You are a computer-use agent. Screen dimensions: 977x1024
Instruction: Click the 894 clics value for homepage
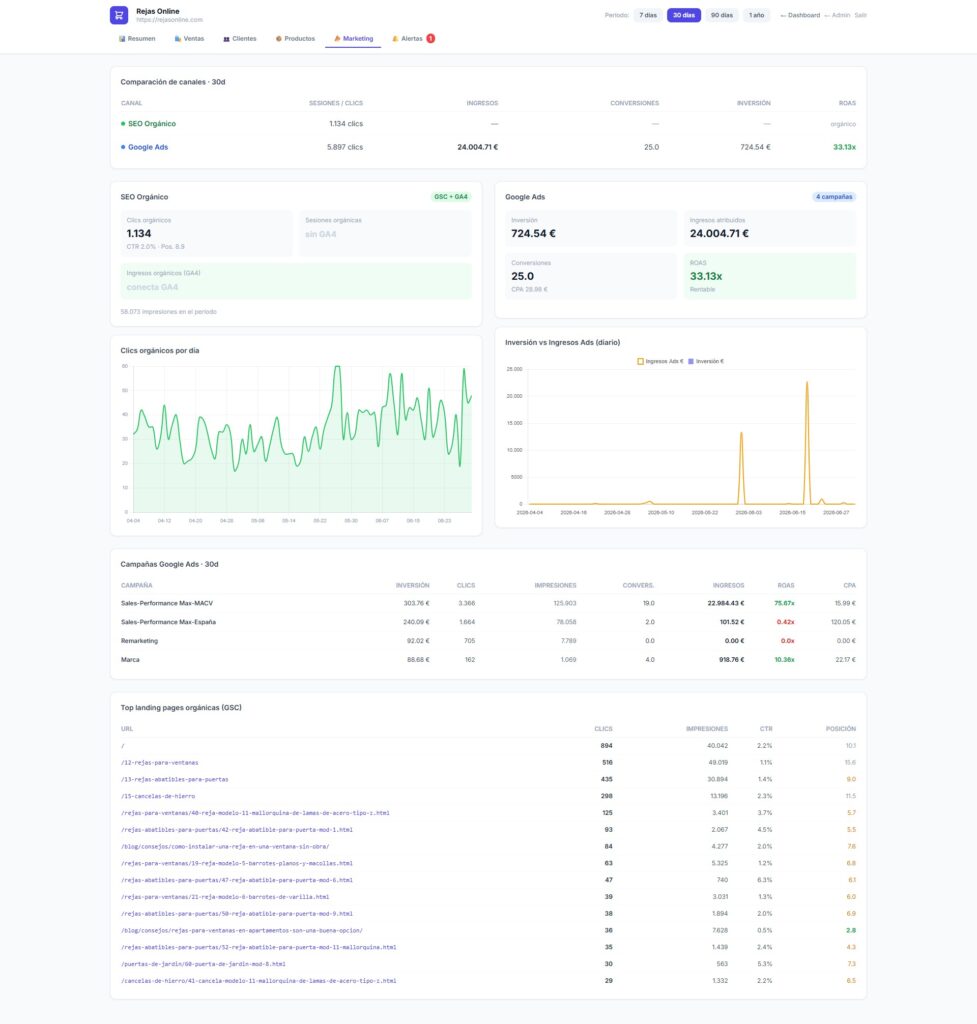[607, 746]
